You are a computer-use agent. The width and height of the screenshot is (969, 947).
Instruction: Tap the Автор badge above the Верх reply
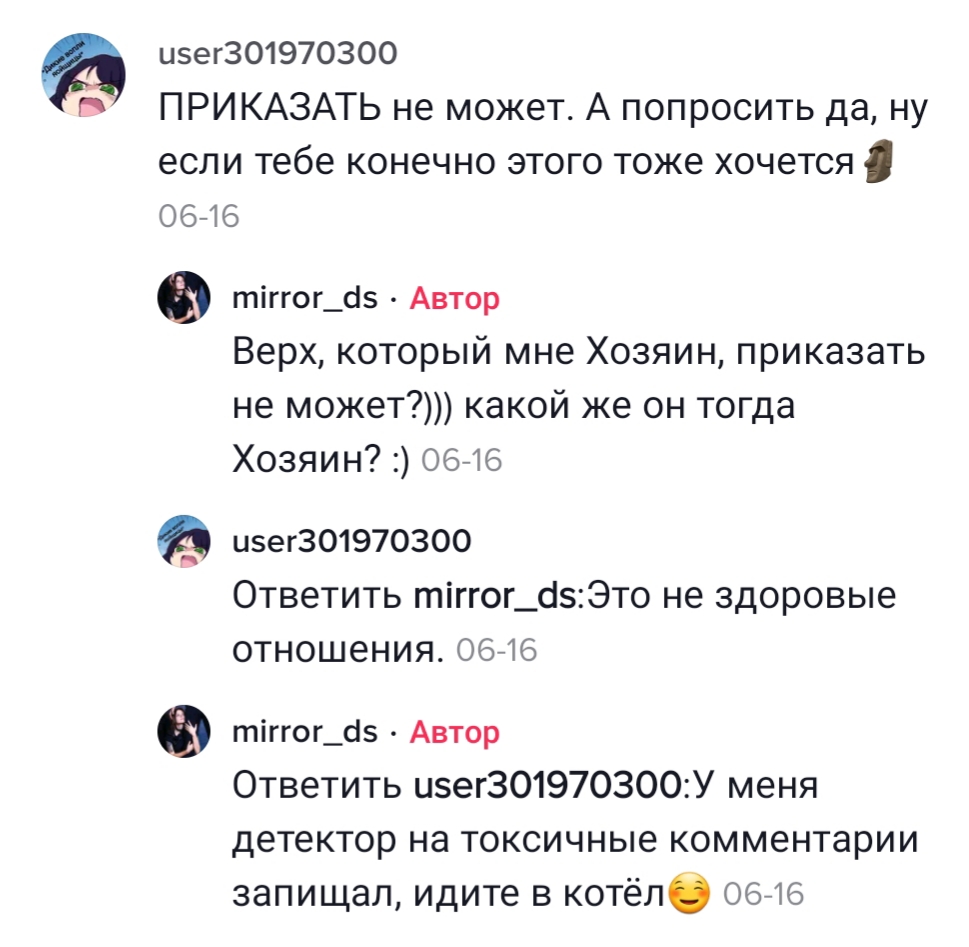tap(455, 298)
